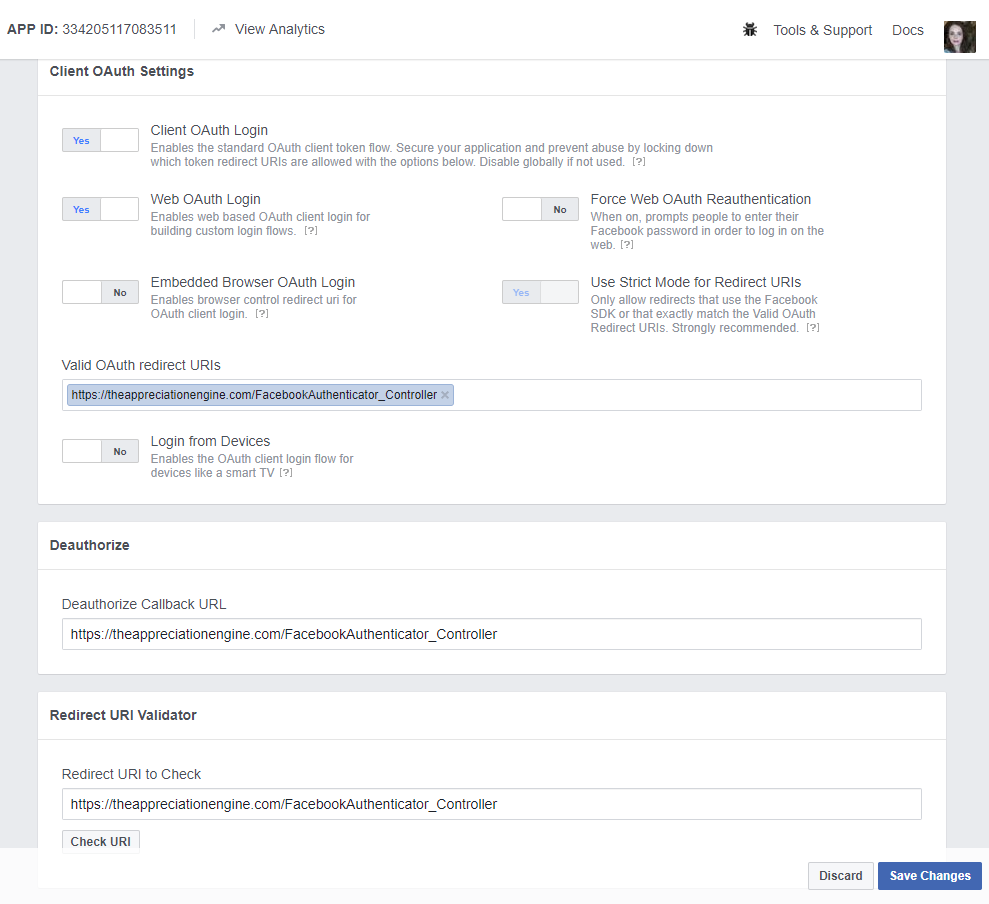This screenshot has width=989, height=904.
Task: Open the user profile picture
Action: tap(959, 37)
